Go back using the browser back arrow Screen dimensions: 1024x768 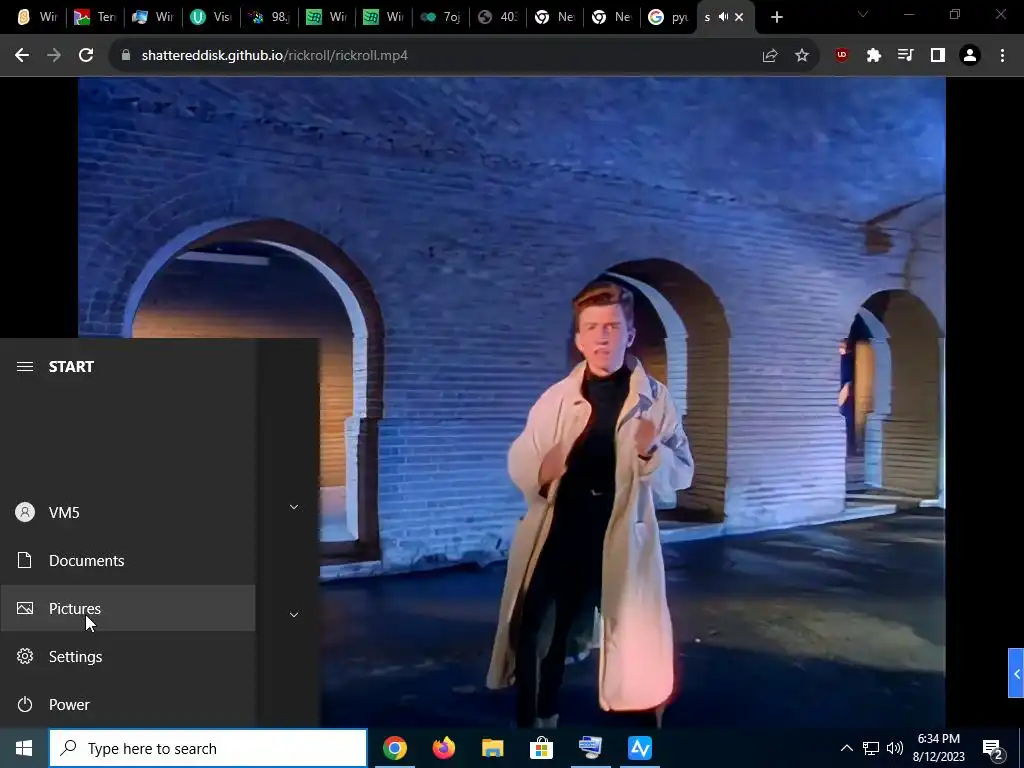[x=22, y=56]
